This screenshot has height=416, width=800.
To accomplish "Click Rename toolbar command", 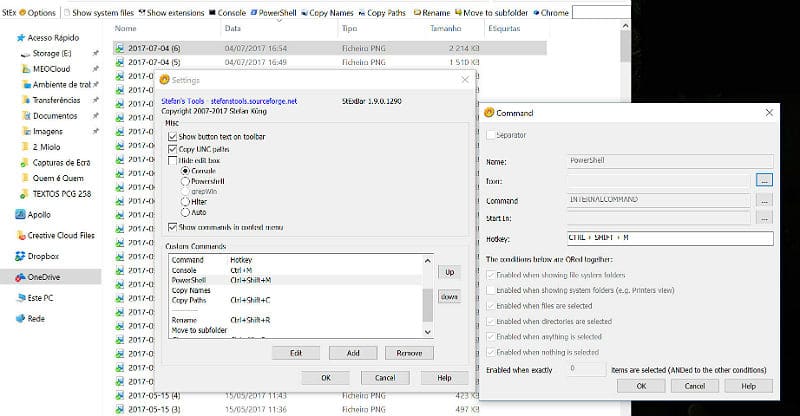I will coord(432,13).
